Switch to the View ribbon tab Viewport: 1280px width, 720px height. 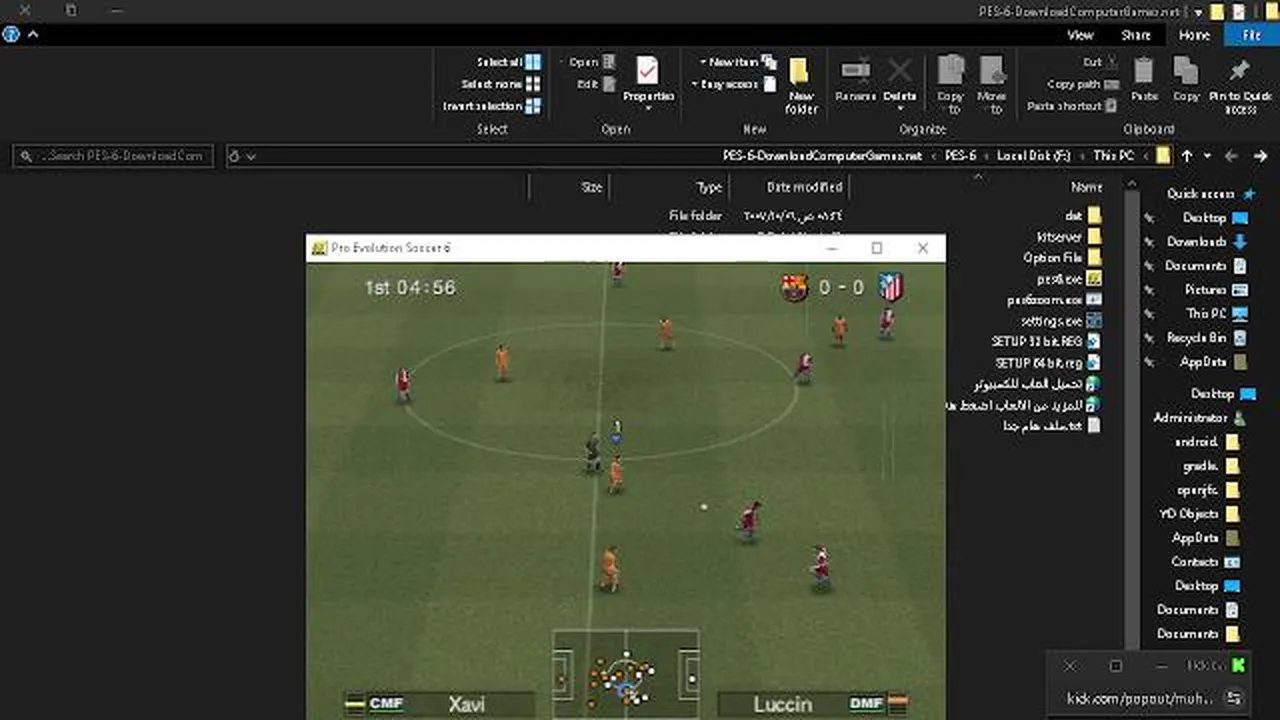coord(1080,34)
